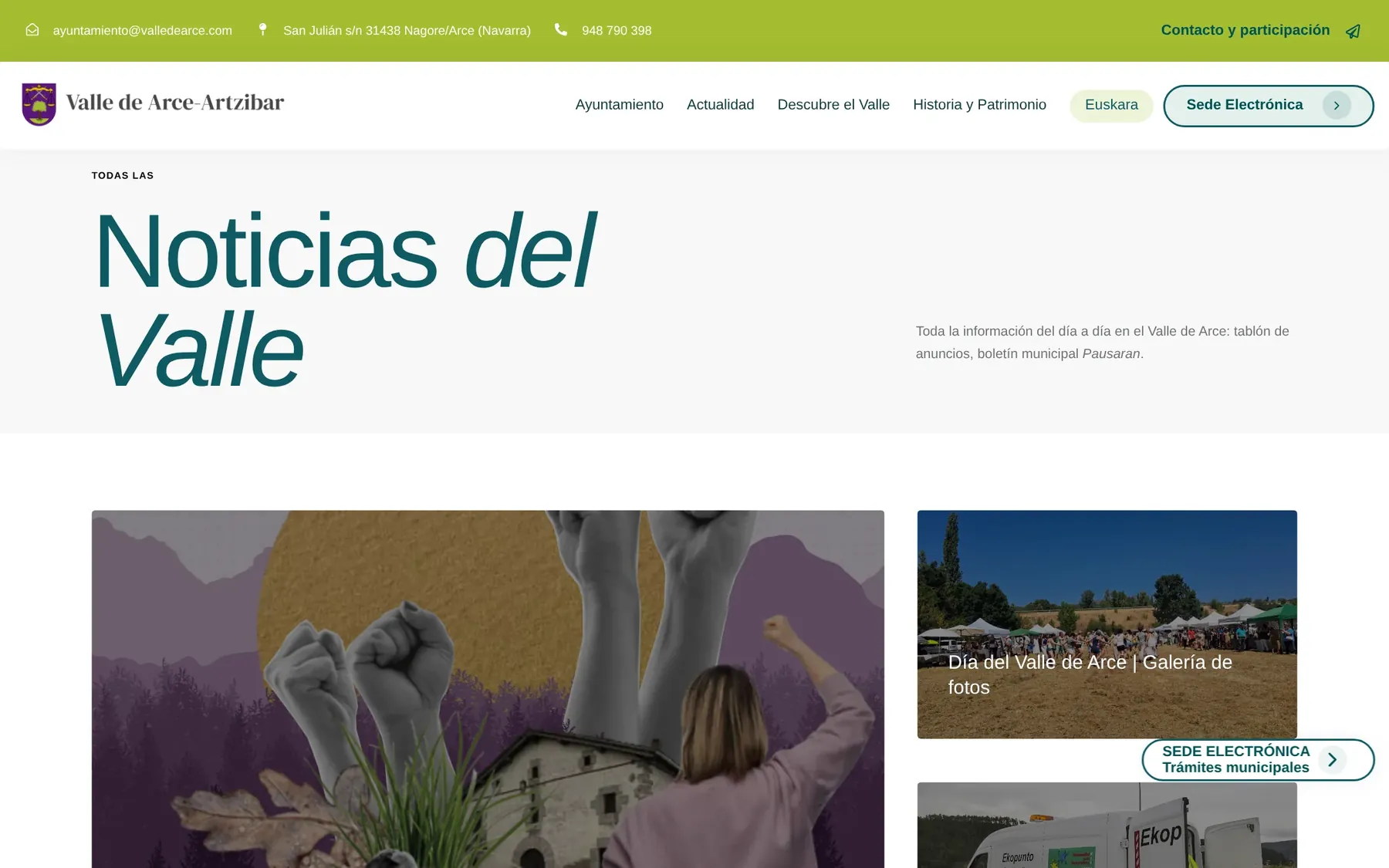Open the Actualidad menu
The width and height of the screenshot is (1389, 868).
[721, 104]
